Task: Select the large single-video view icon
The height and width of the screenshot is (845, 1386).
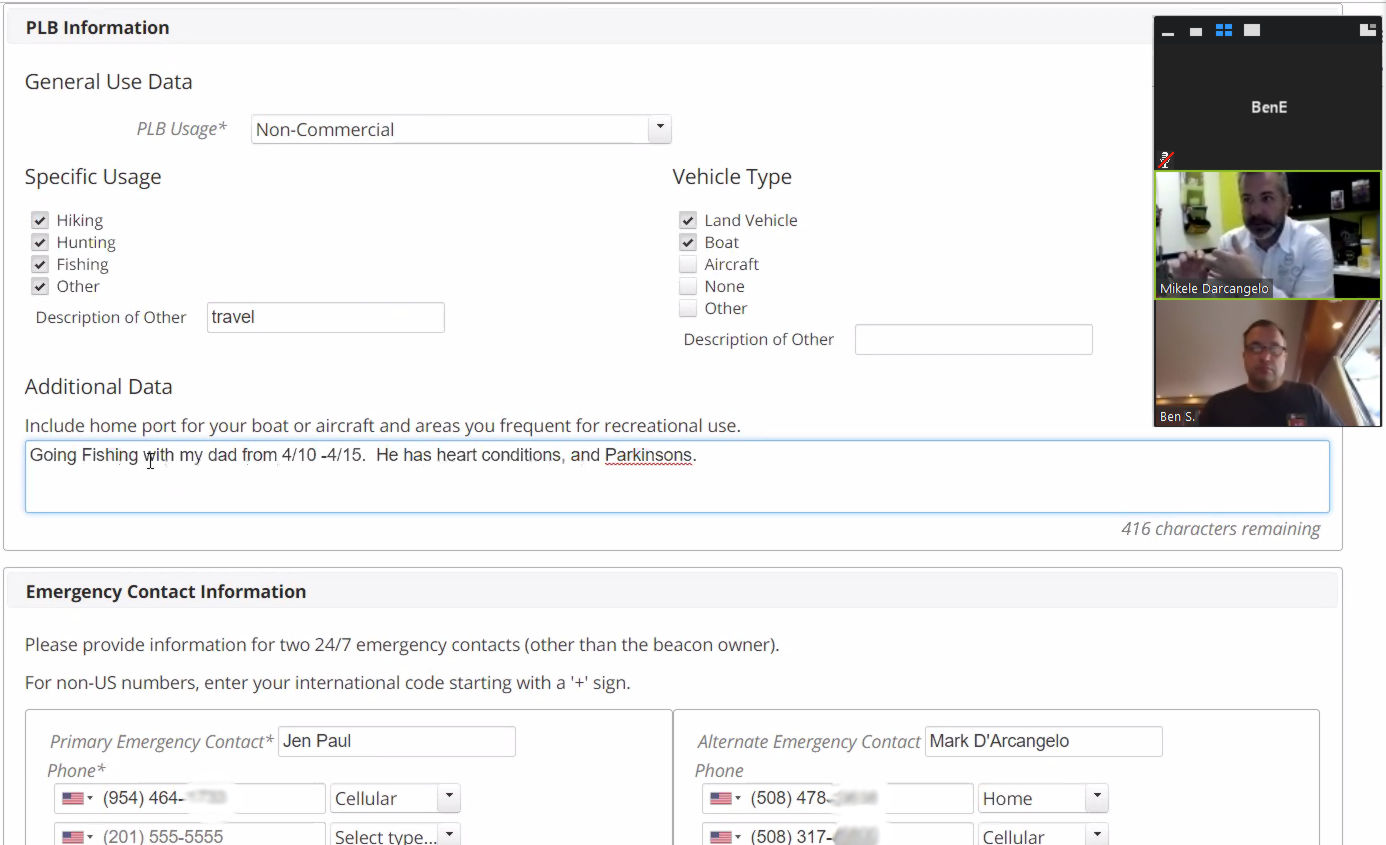Action: coord(1251,31)
